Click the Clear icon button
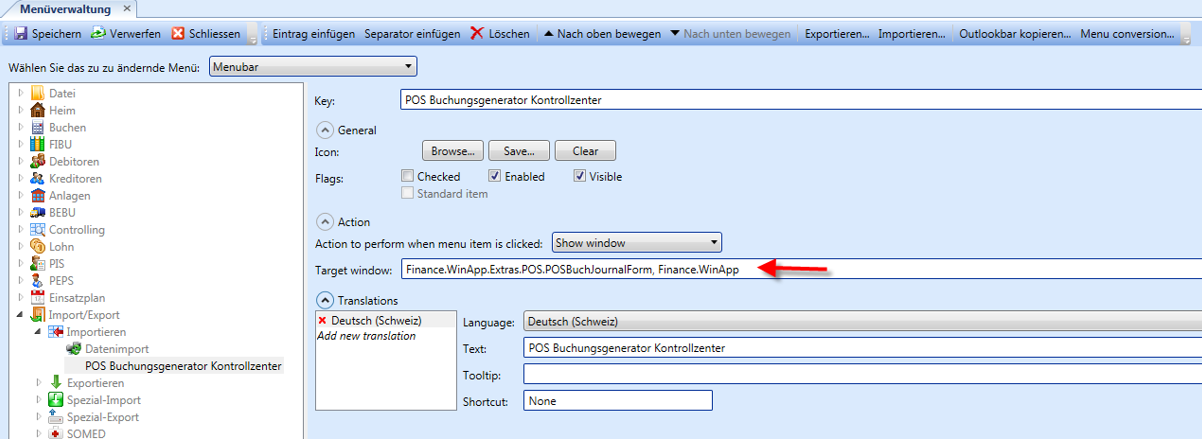The width and height of the screenshot is (1202, 439). (585, 151)
